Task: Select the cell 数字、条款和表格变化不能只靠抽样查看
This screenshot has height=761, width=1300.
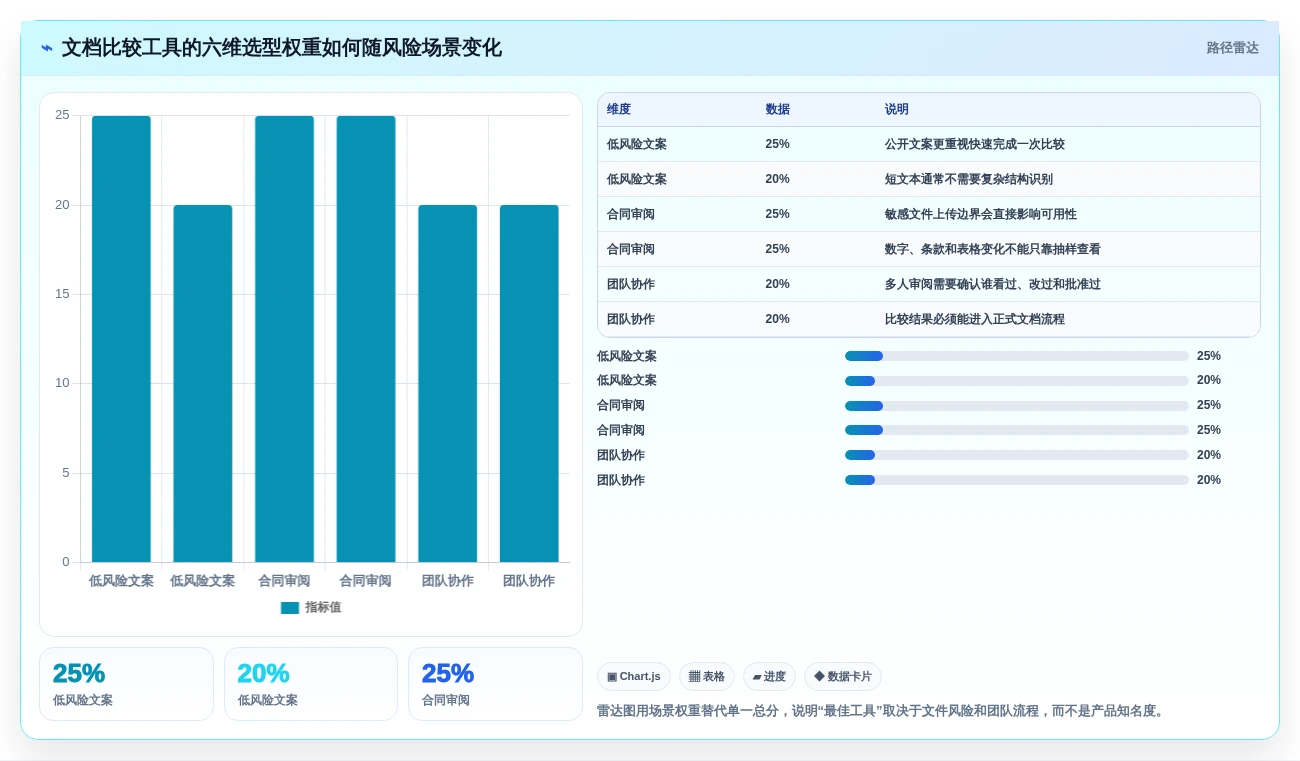Action: click(993, 250)
